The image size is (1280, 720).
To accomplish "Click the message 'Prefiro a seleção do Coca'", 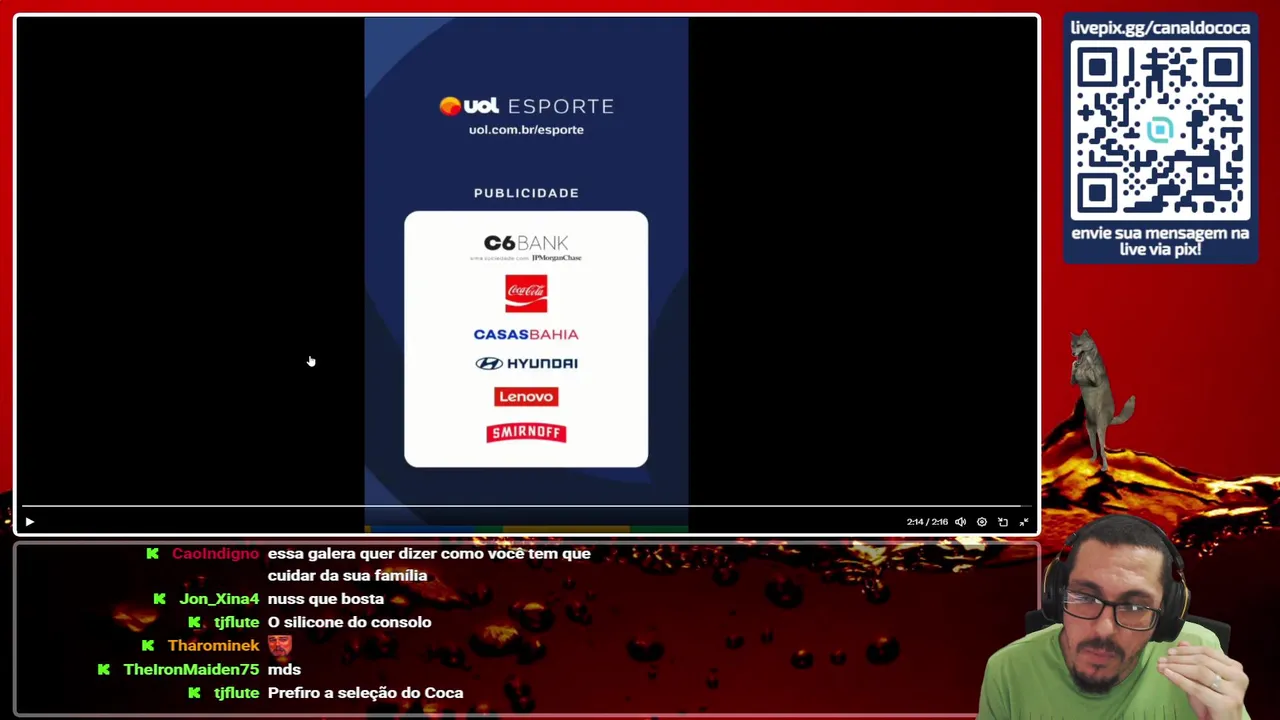I will pyautogui.click(x=366, y=693).
